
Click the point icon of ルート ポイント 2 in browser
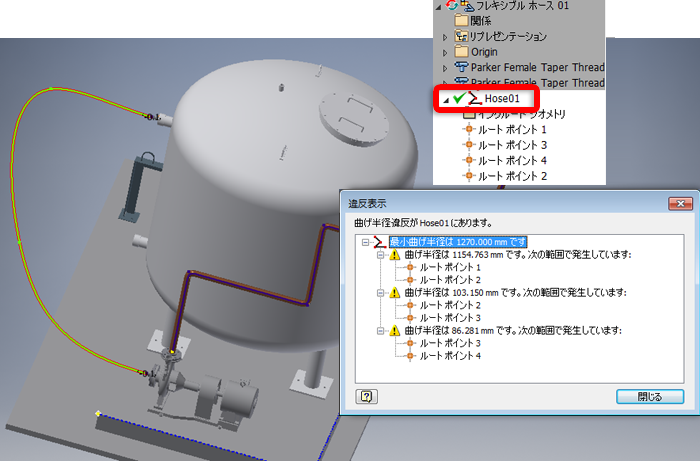[469, 175]
